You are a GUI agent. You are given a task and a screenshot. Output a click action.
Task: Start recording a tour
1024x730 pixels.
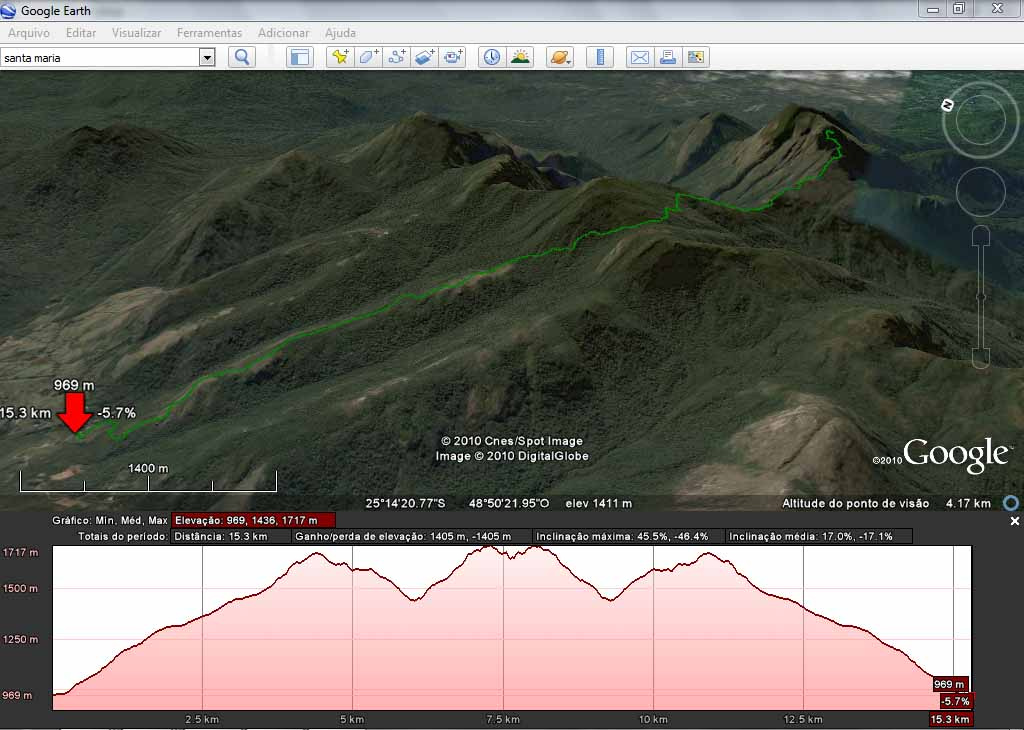[x=454, y=57]
